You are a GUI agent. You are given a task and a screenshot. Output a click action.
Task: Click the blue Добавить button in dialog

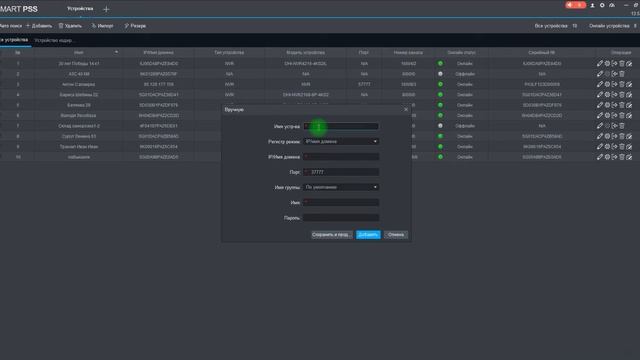point(368,235)
